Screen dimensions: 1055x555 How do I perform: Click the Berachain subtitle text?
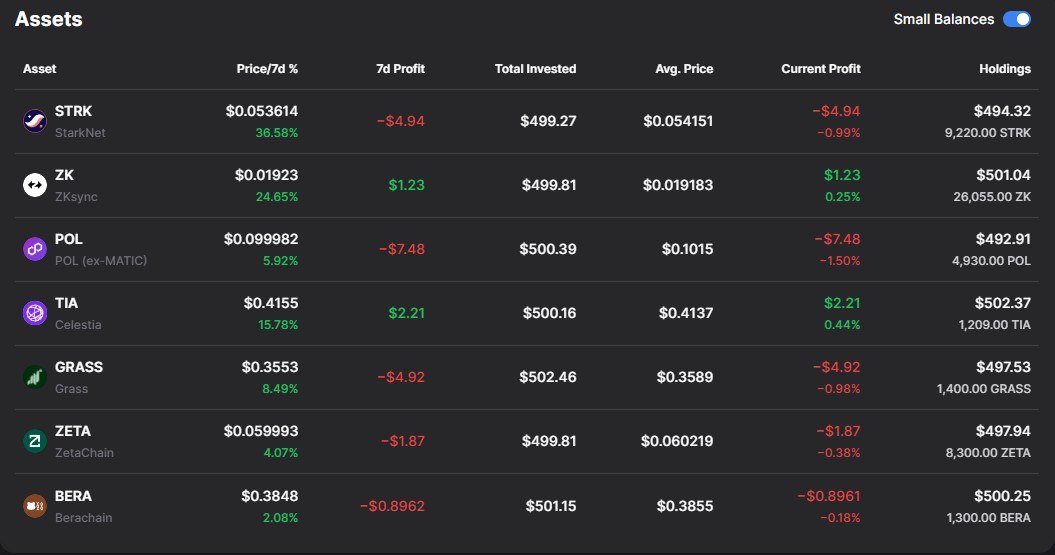pos(83,517)
